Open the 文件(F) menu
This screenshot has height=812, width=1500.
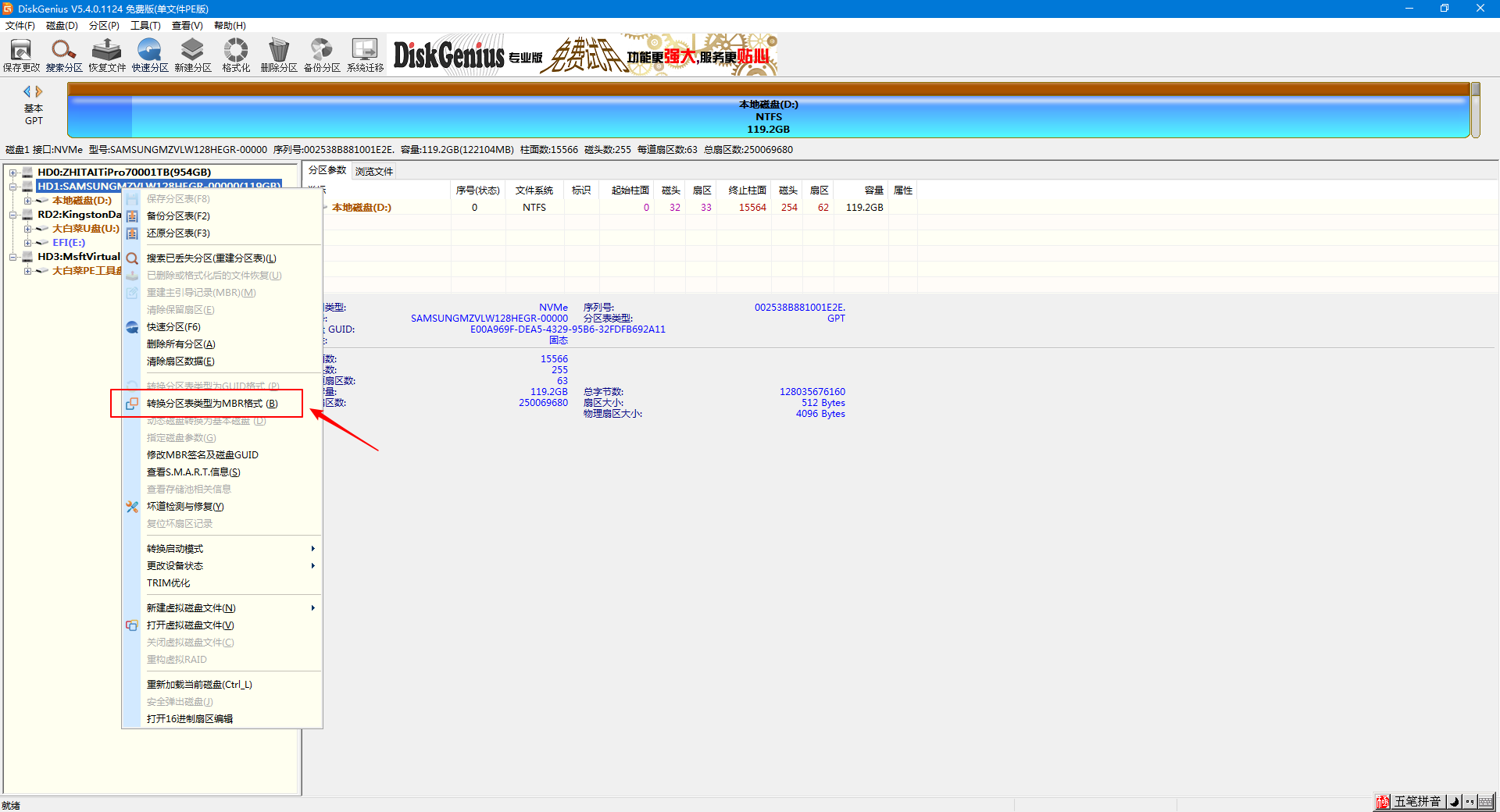[x=20, y=26]
